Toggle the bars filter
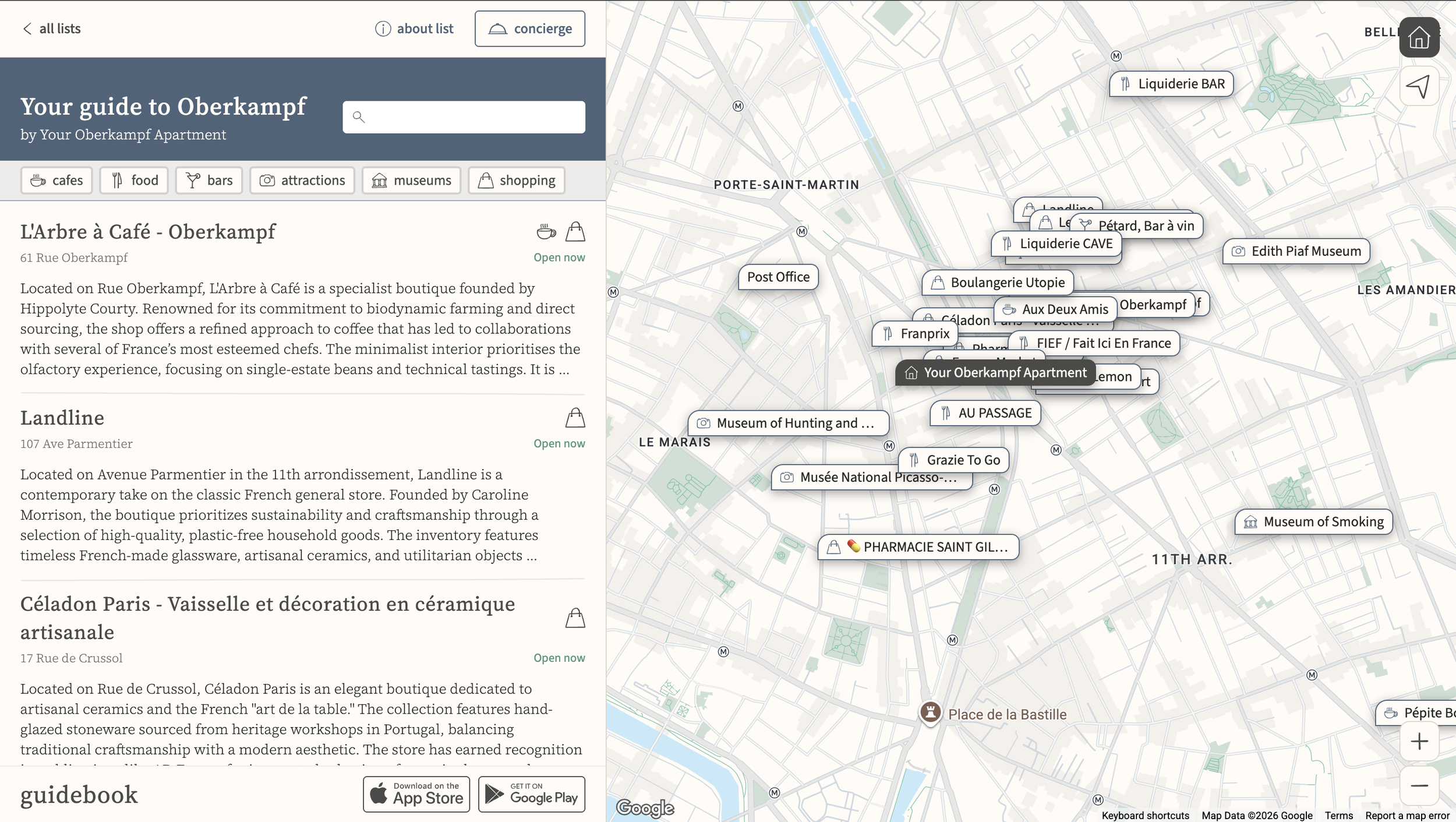The image size is (1456, 822). [209, 181]
